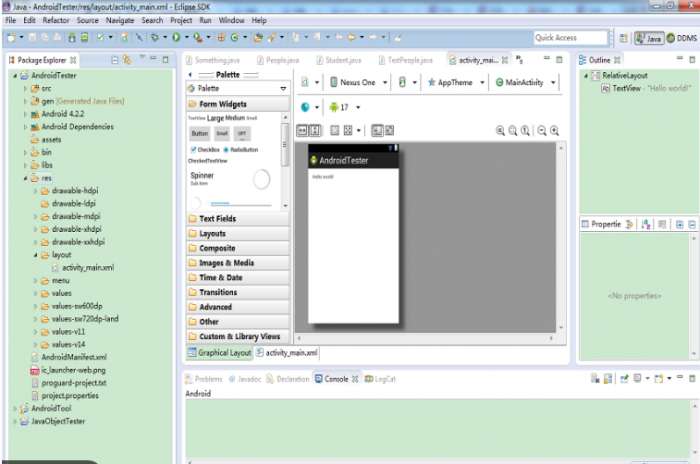Image resolution: width=700 pixels, height=464 pixels.
Task: Collapse the layout folder in the tree
Action: pyautogui.click(x=36, y=255)
